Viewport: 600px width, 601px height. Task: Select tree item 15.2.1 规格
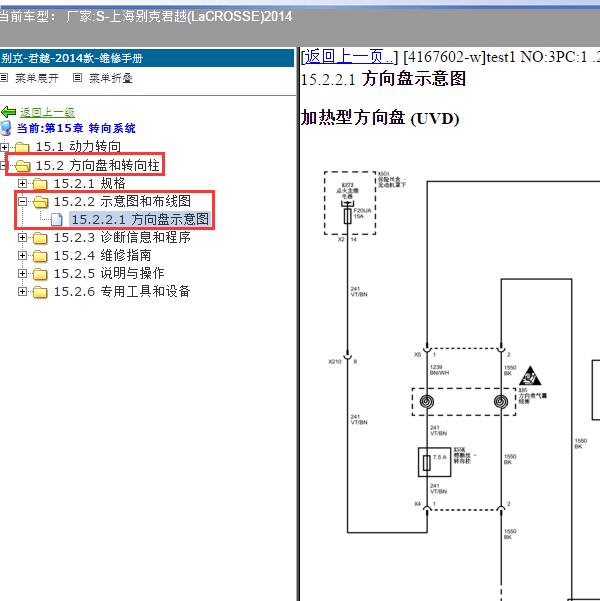(89, 183)
